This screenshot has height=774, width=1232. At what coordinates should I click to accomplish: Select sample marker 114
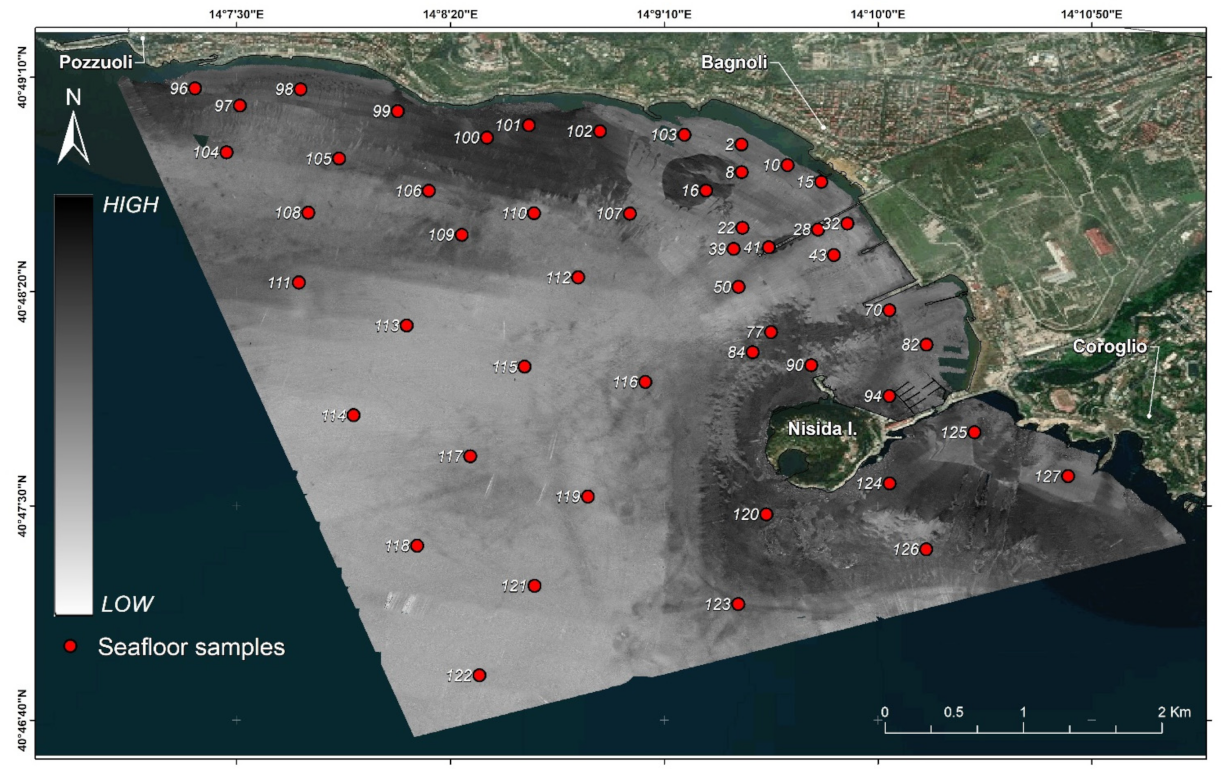pos(353,415)
